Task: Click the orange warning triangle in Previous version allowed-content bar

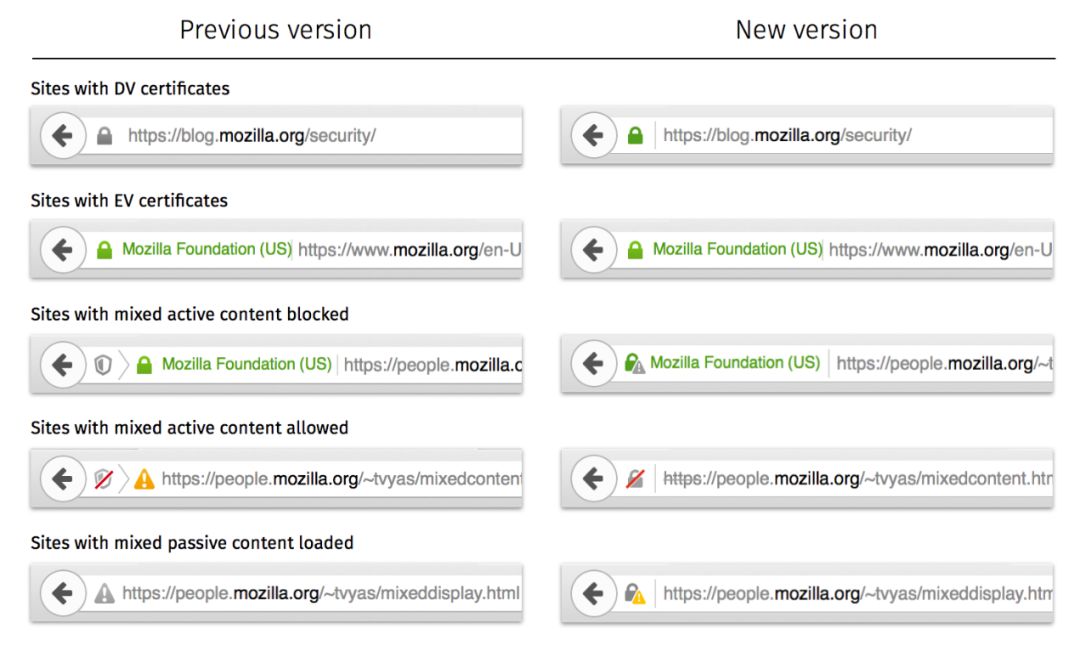Action: click(144, 480)
